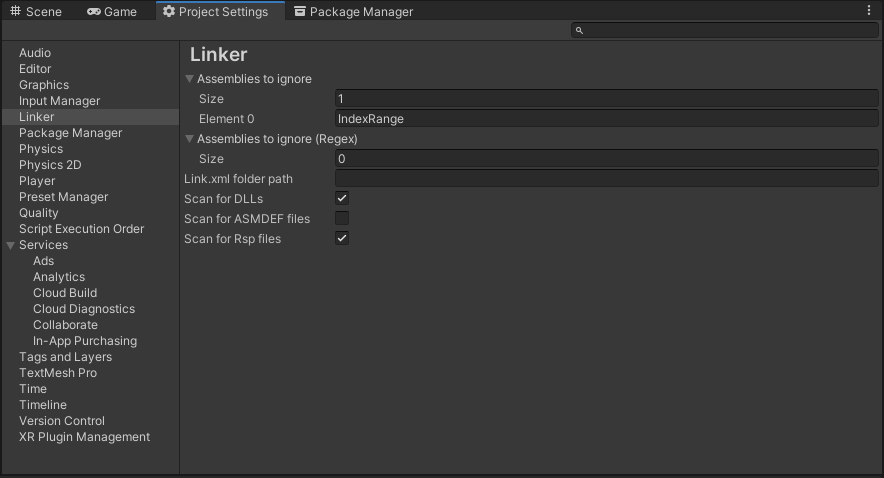Click the Package Manager box icon
The image size is (884, 478).
point(300,11)
